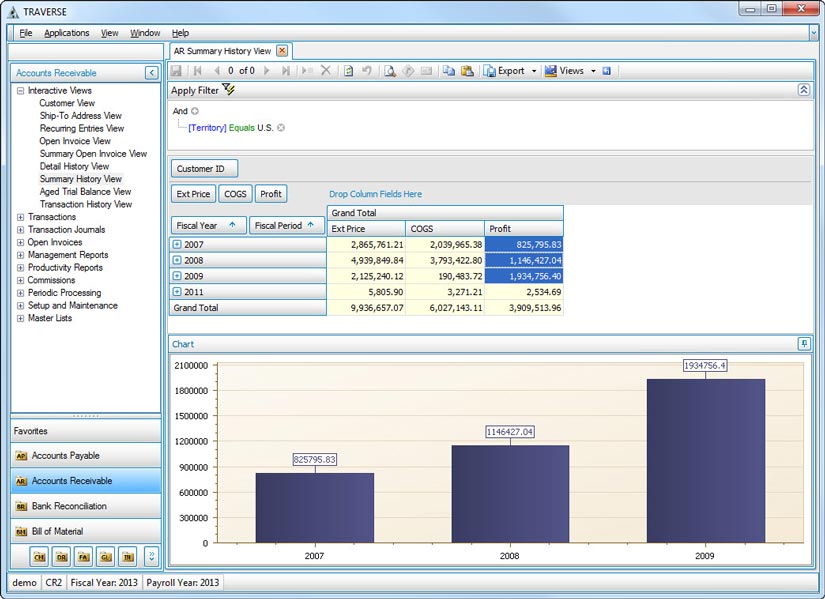The image size is (825, 599).
Task: Open Bank Reconciliation module
Action: 86,506
